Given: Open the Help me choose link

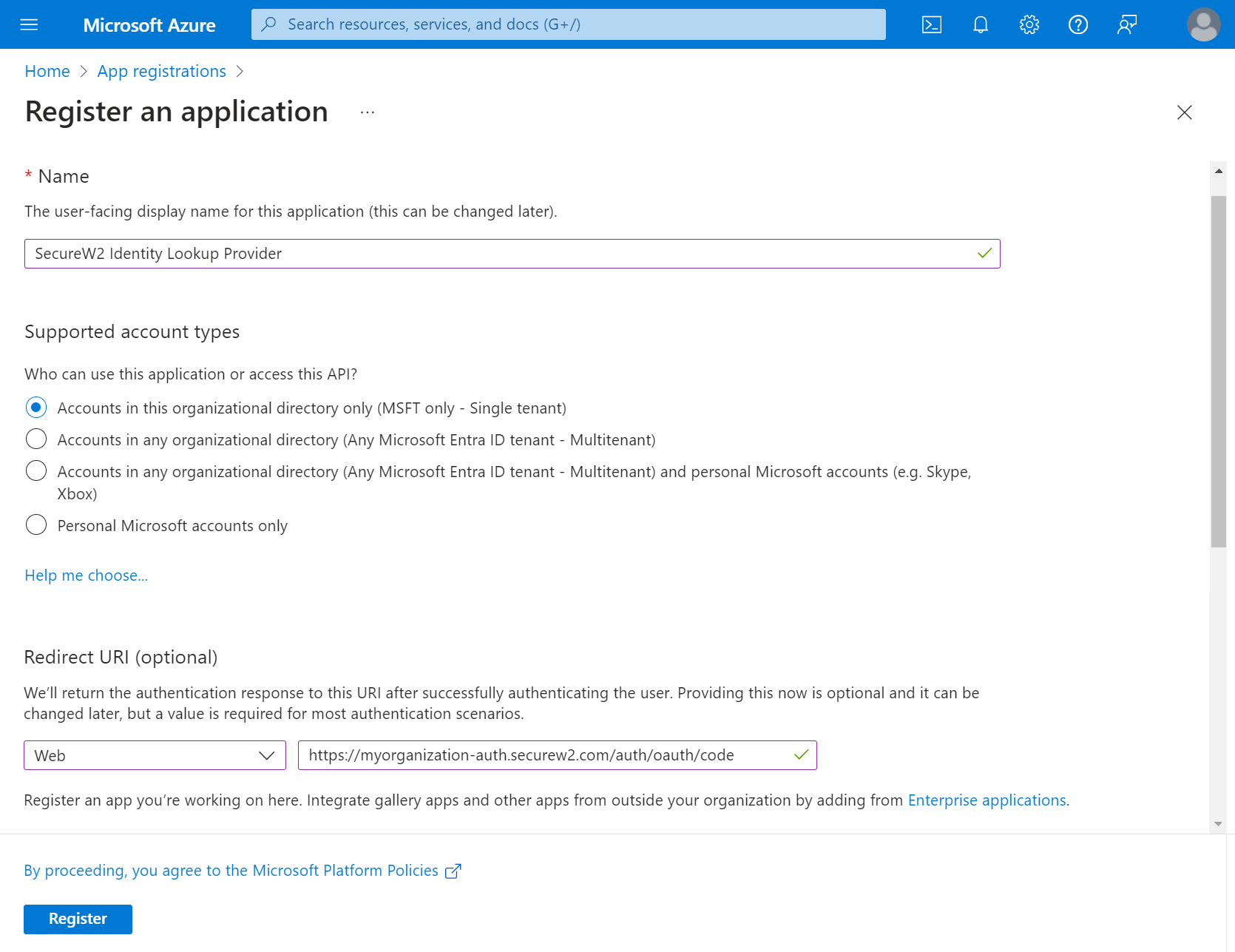Looking at the screenshot, I should point(86,575).
